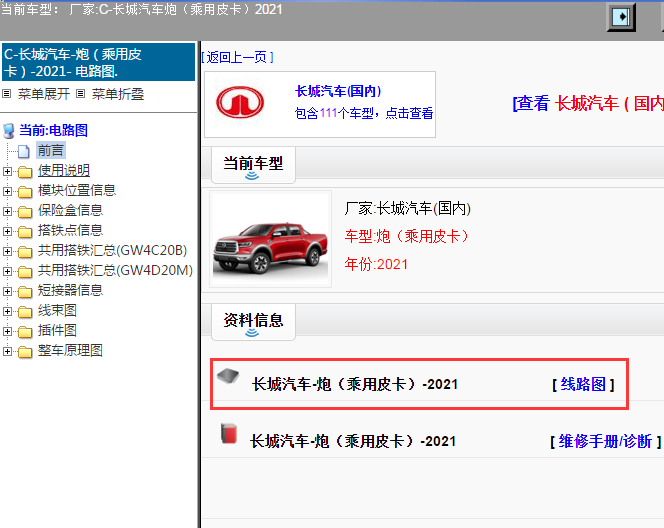
Task: Select 线束图 label in the tree
Action: (57, 310)
